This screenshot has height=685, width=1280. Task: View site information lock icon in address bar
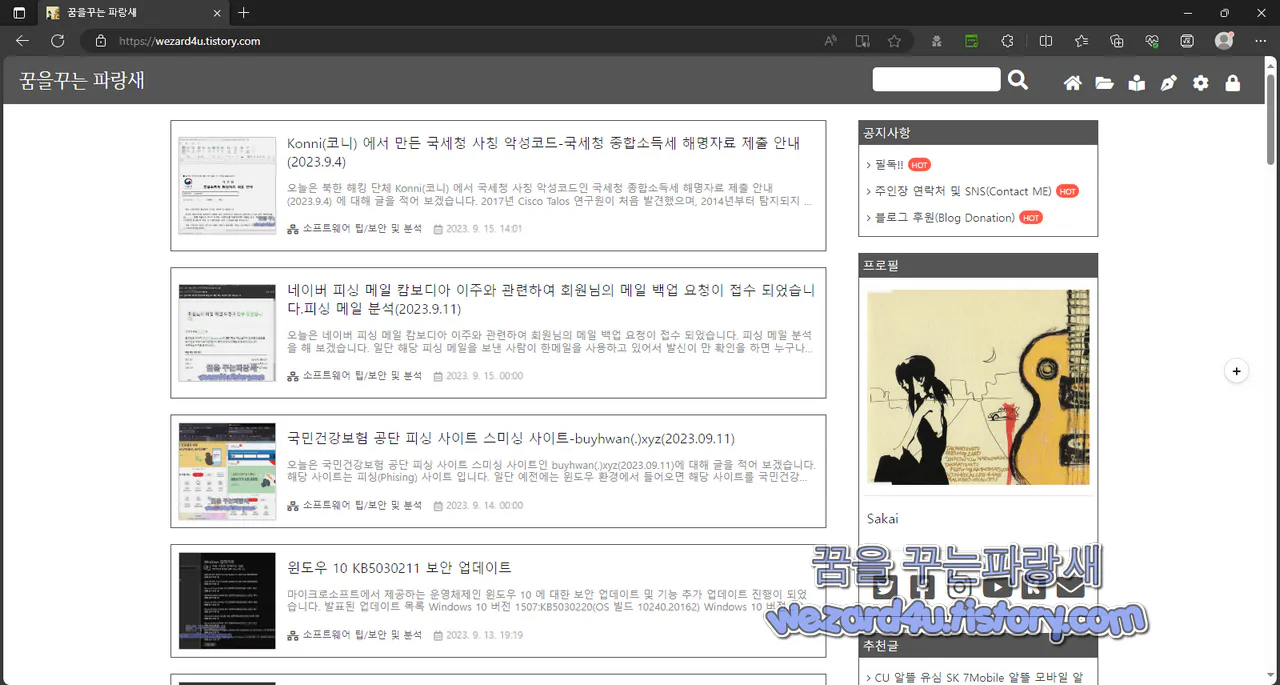[100, 41]
